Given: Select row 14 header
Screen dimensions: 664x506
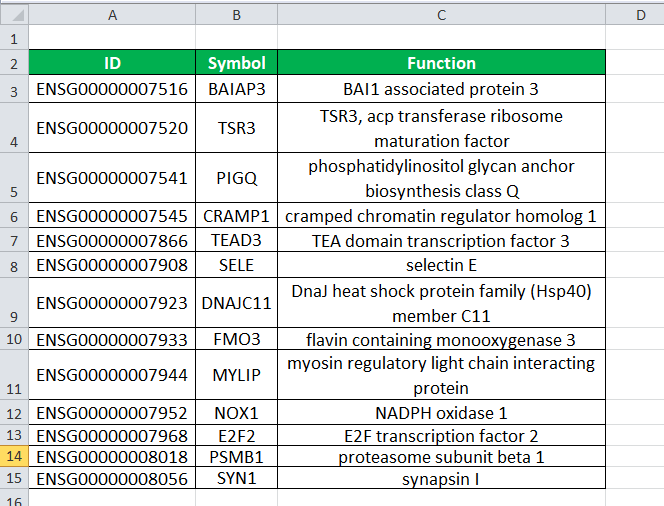Looking at the screenshot, I should (x=14, y=457).
